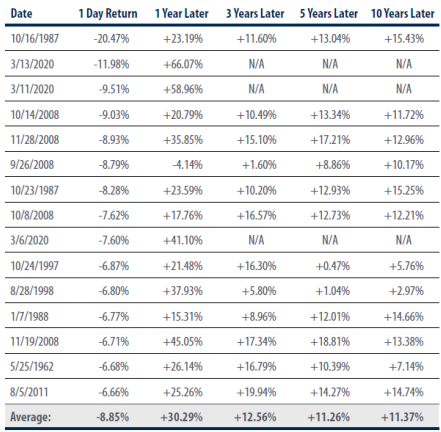Select the -4.14% value in 9/26/2008 row
Viewport: 441px width, 432px height.
click(188, 165)
